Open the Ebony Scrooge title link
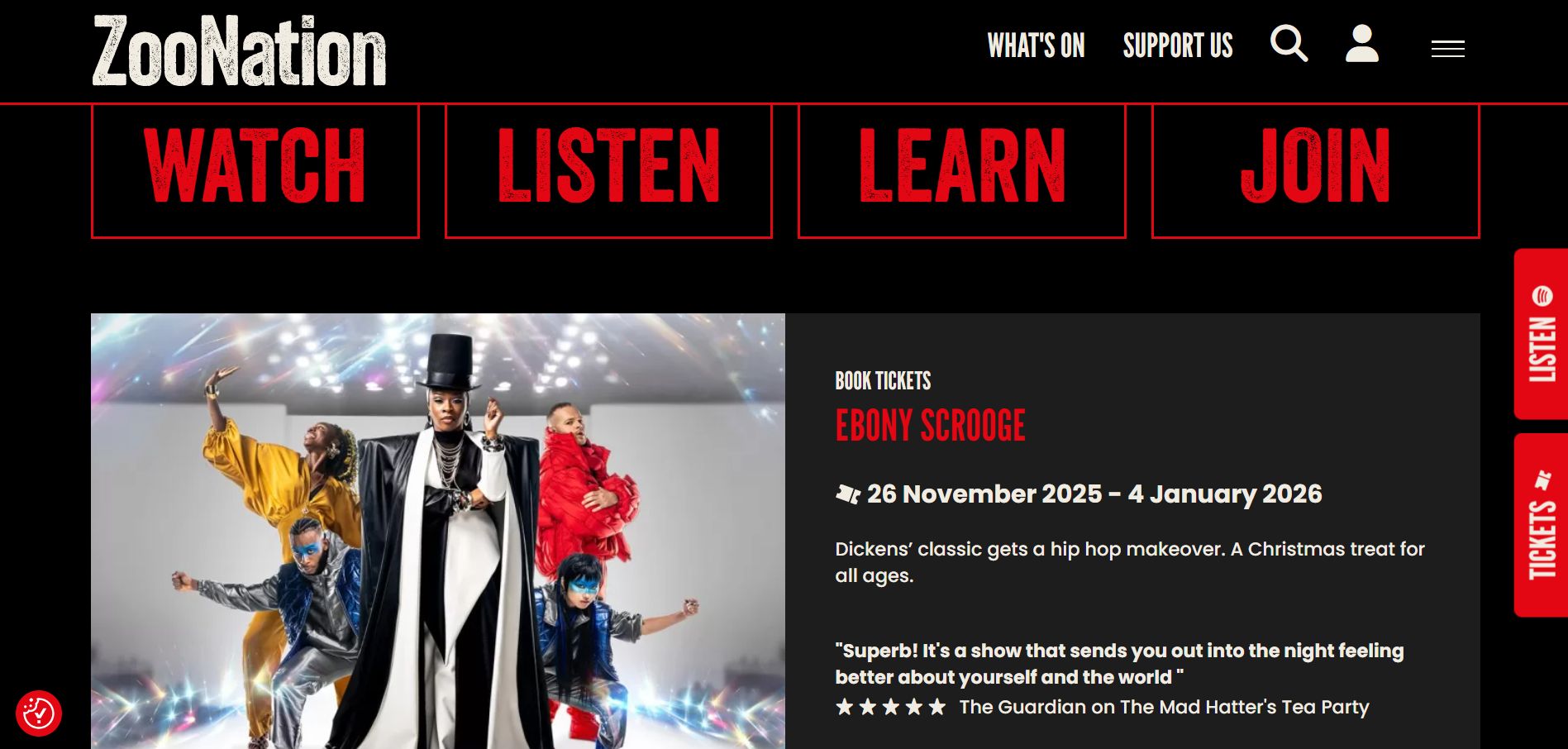The width and height of the screenshot is (1568, 749). click(x=930, y=426)
